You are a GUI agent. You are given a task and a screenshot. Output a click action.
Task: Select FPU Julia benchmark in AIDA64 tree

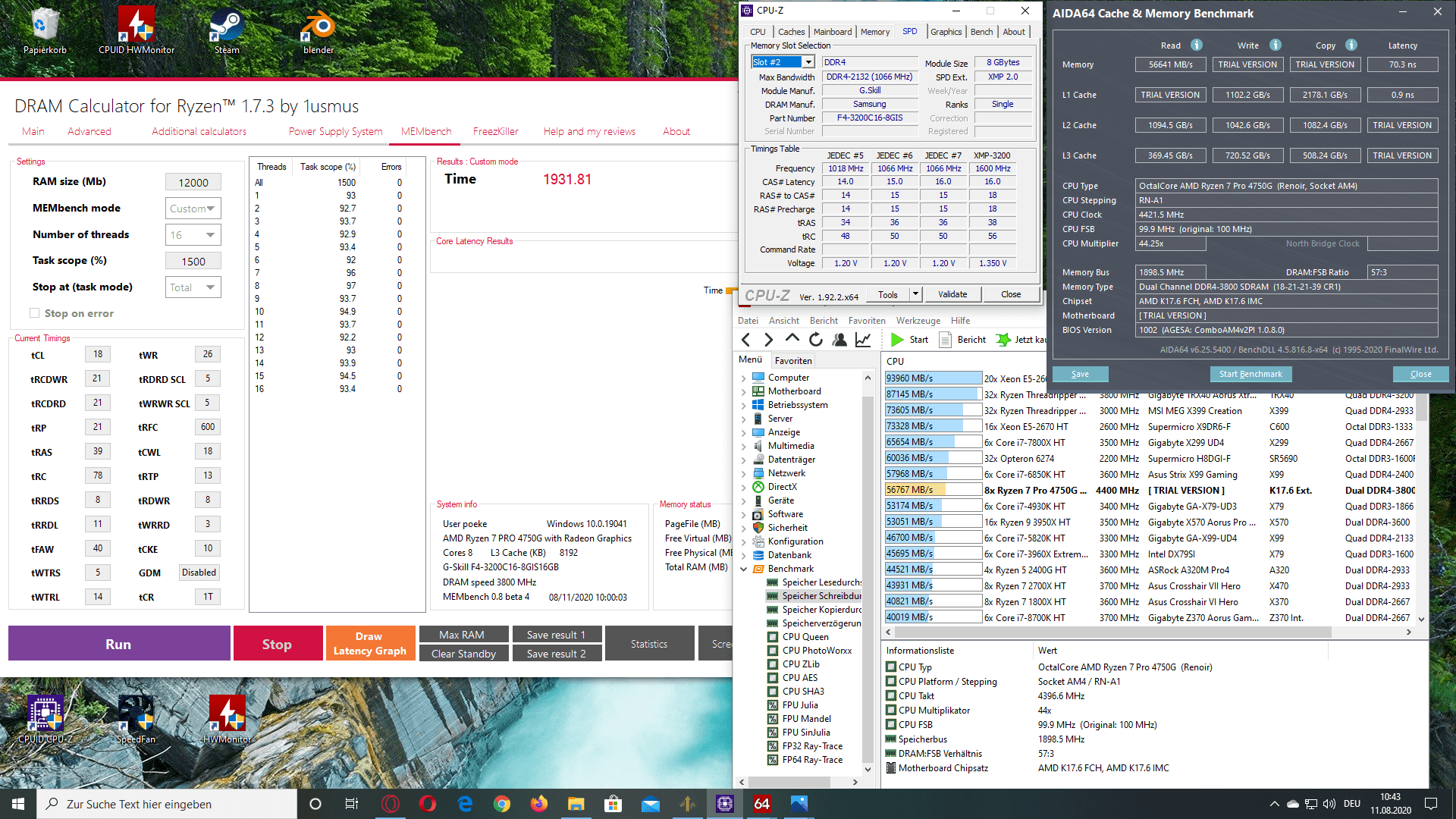click(x=800, y=705)
